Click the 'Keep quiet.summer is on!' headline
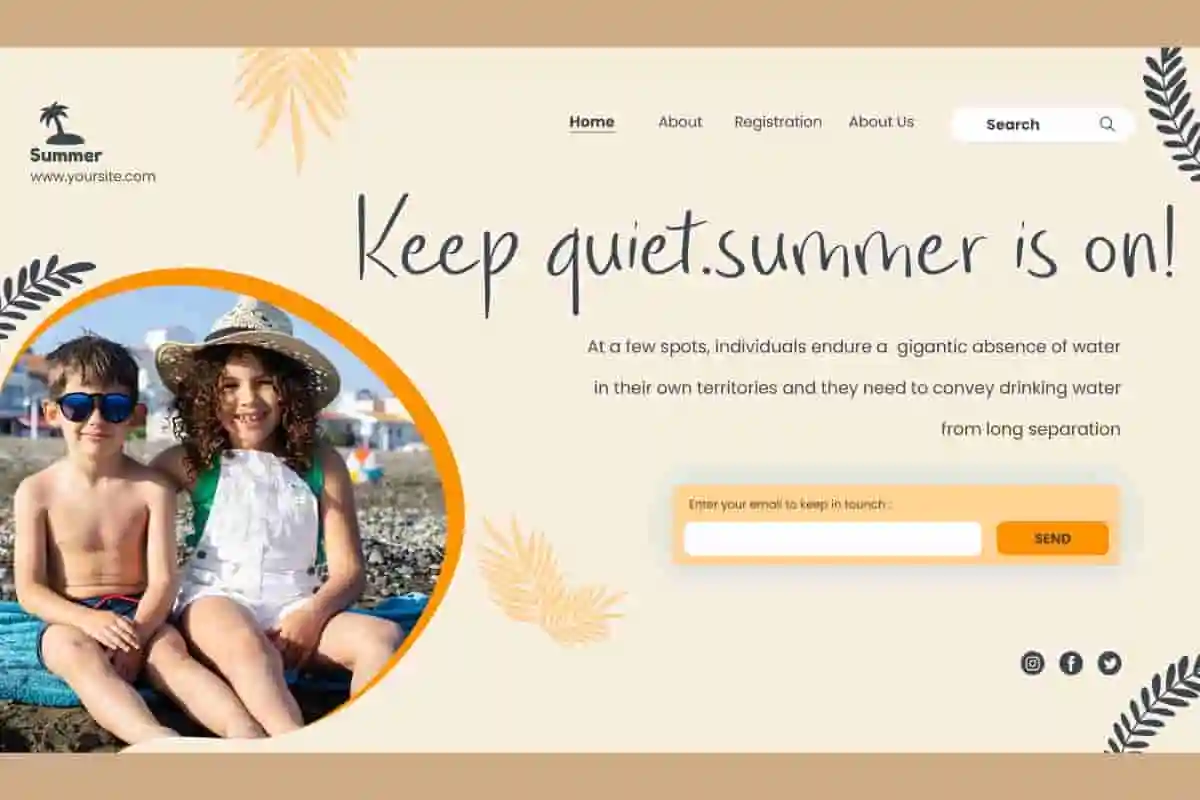 (x=765, y=250)
